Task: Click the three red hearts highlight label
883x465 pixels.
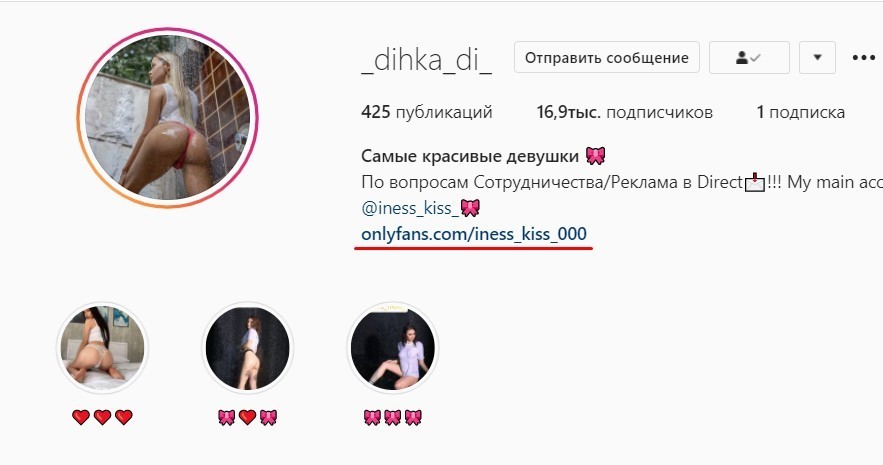Action: pos(102,417)
